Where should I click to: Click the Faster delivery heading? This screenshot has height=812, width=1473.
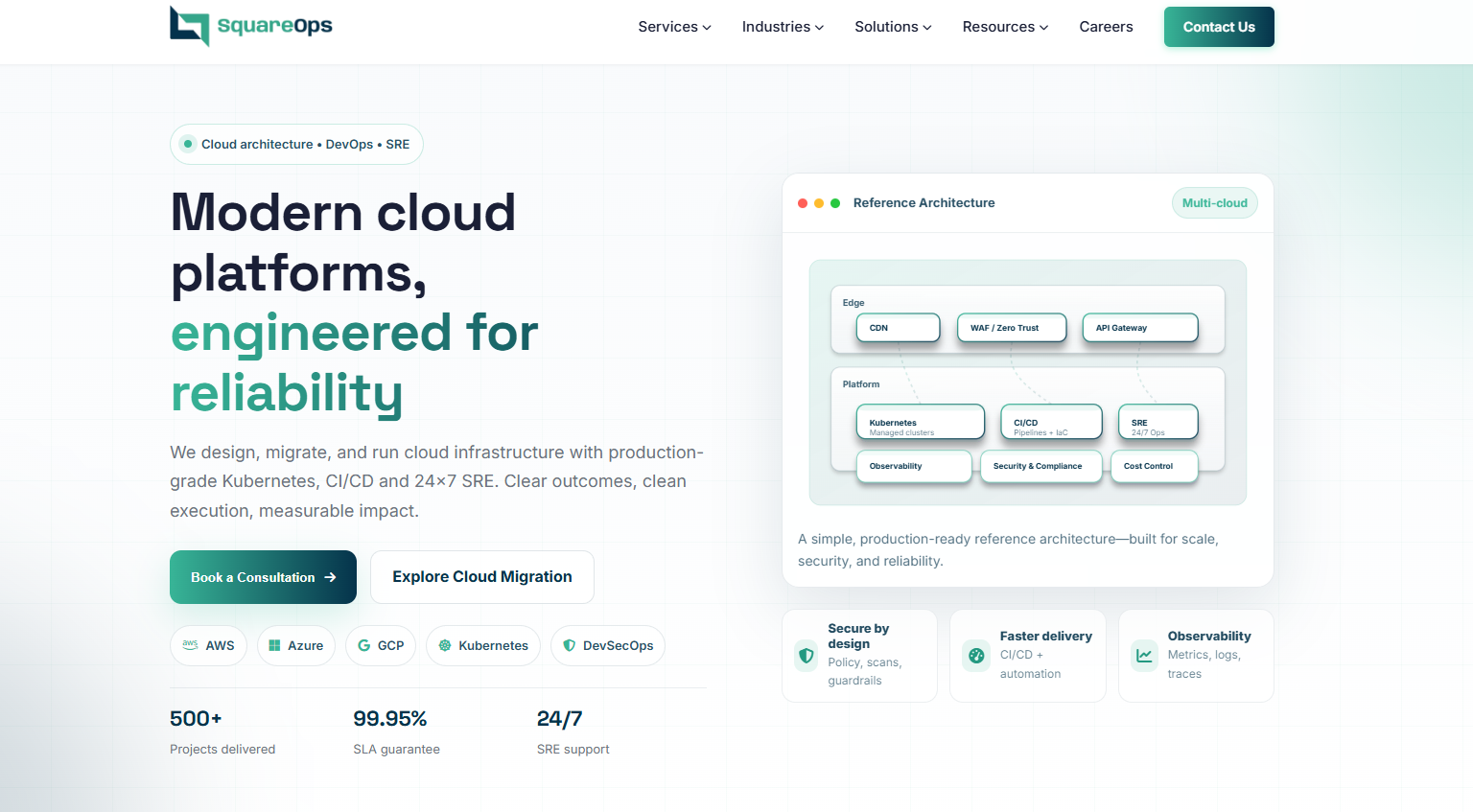click(x=1045, y=637)
